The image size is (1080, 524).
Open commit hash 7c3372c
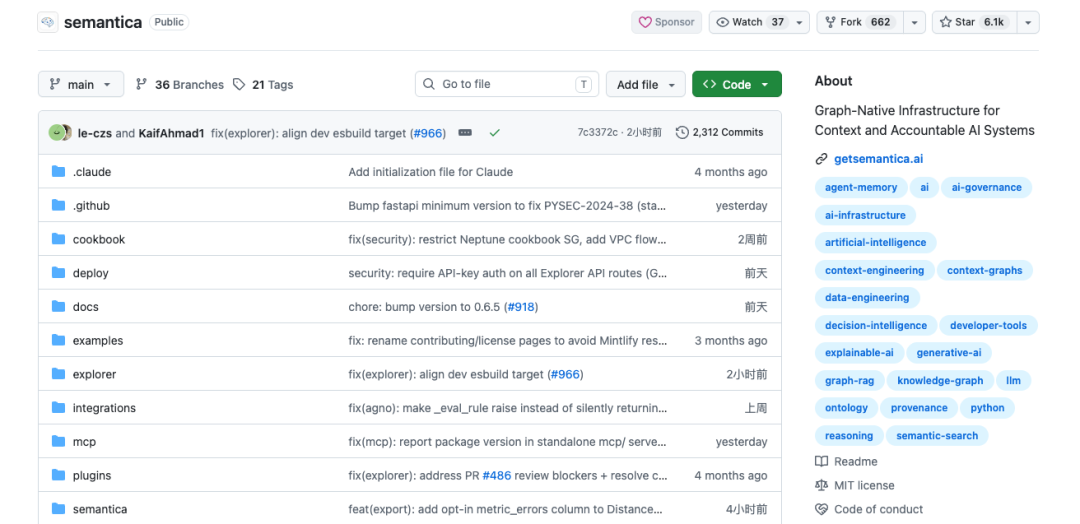coord(597,132)
